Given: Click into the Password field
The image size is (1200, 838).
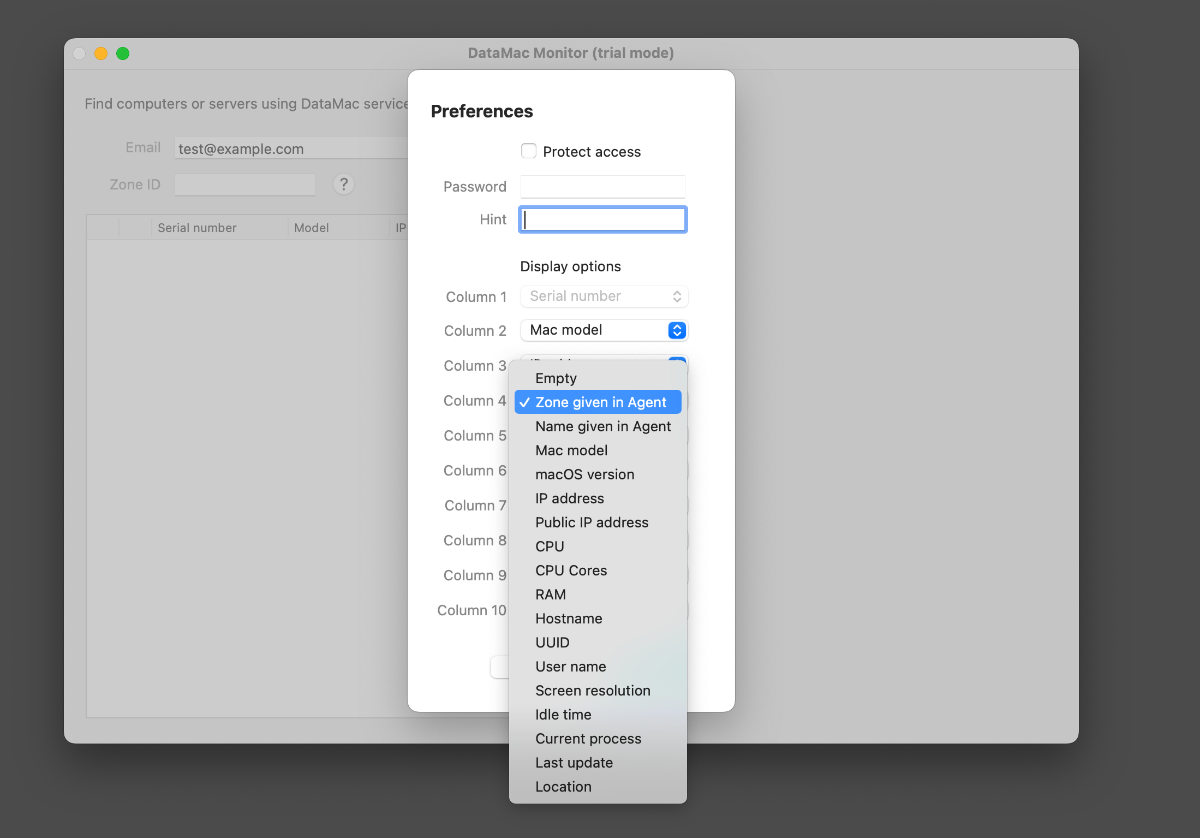Looking at the screenshot, I should pos(603,186).
